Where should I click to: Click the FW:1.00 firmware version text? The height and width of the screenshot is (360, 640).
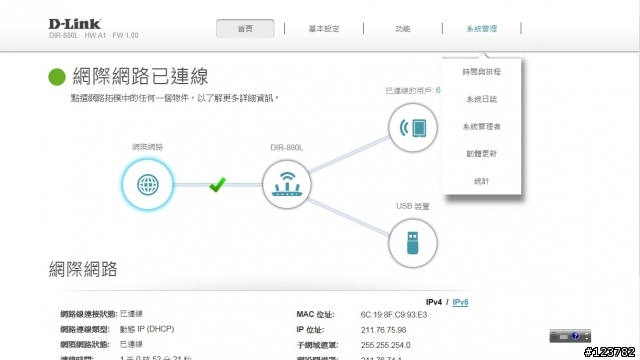pos(125,36)
